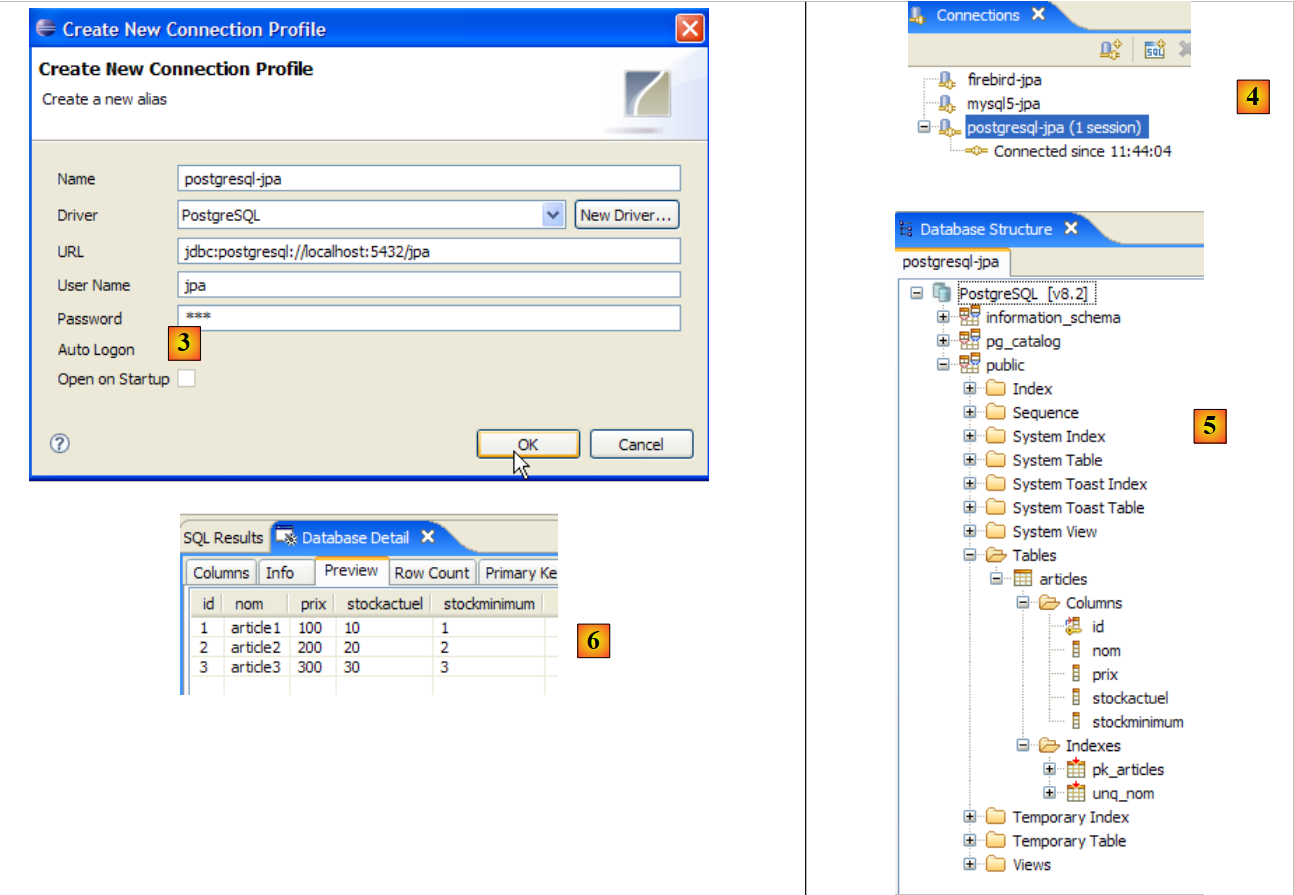Switch to the Row Count tab

click(x=431, y=573)
